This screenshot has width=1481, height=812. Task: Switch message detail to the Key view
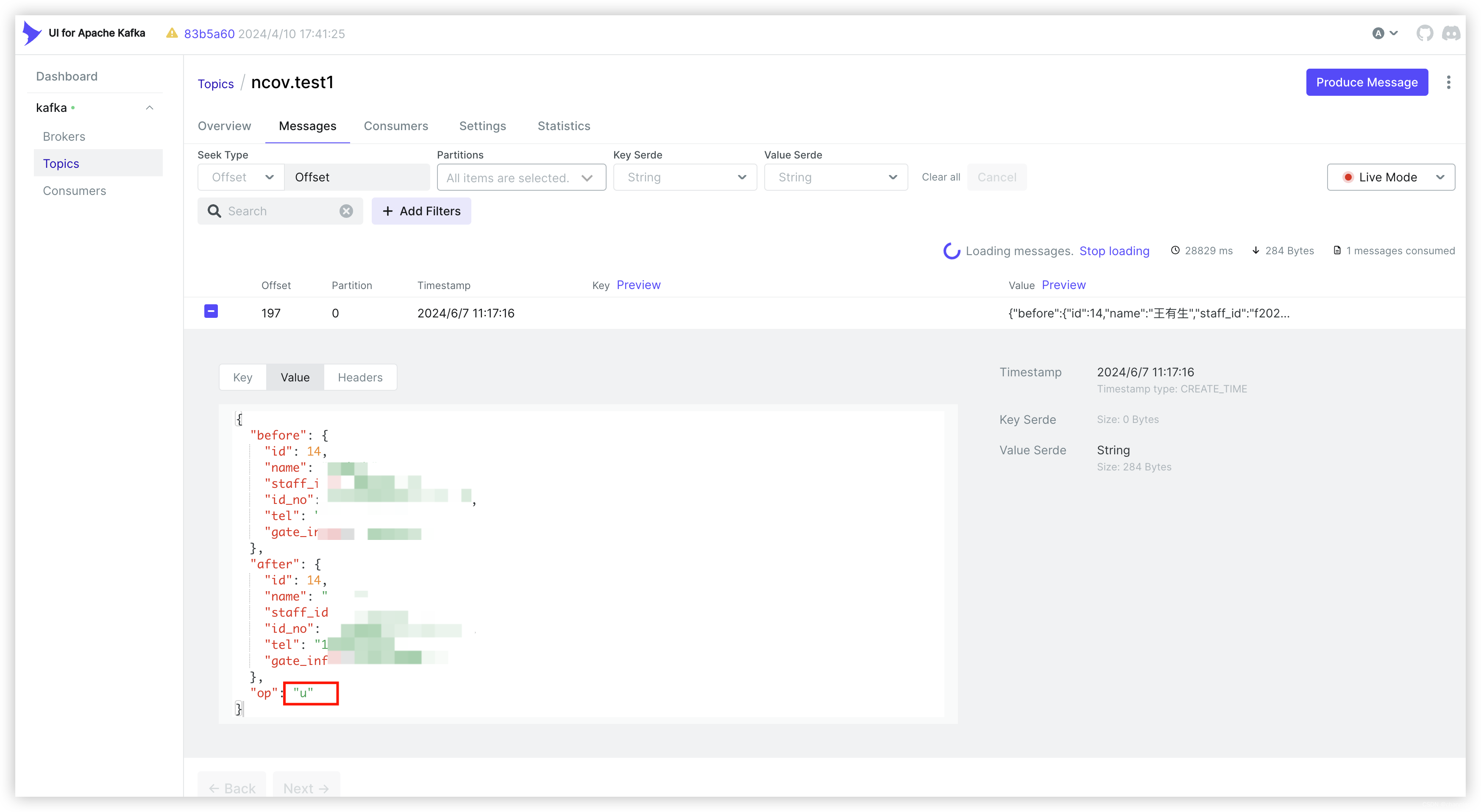(x=242, y=377)
